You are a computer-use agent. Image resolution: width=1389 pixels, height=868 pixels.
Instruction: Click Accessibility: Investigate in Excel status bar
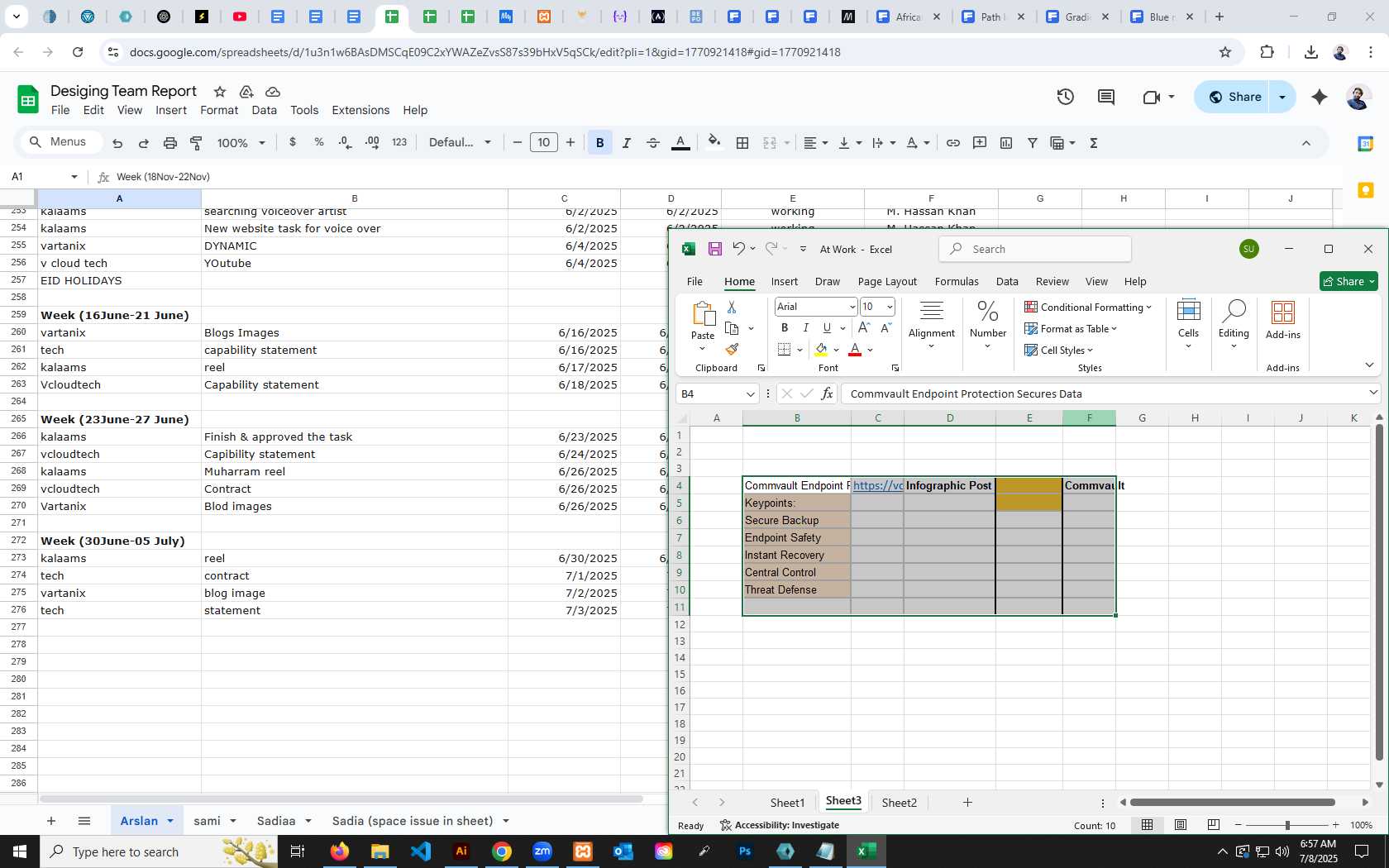tap(779, 825)
